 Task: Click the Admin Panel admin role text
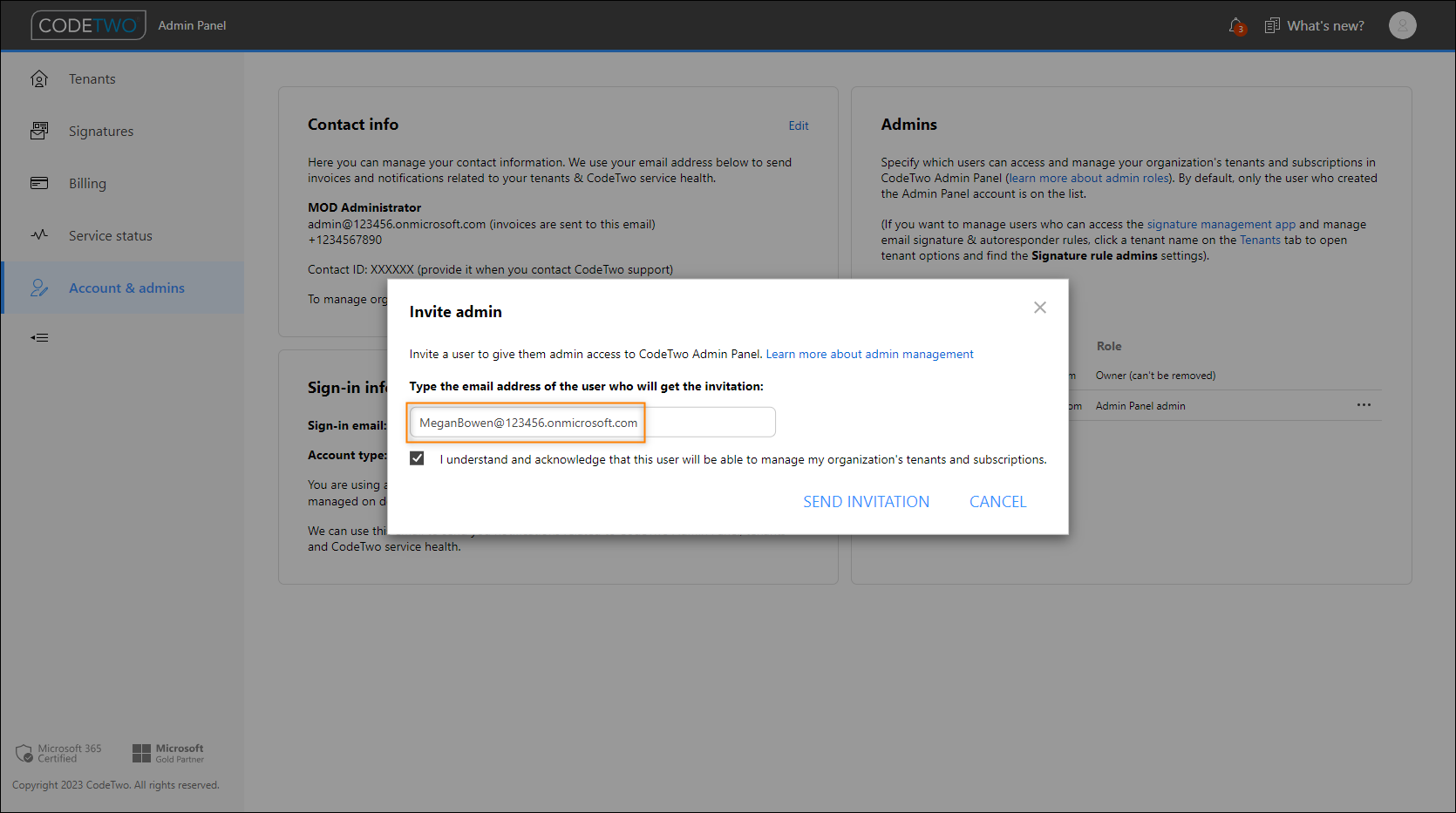1140,406
